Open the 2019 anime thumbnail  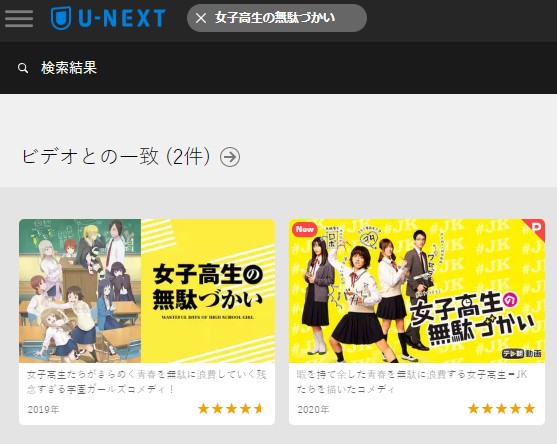[x=147, y=291]
